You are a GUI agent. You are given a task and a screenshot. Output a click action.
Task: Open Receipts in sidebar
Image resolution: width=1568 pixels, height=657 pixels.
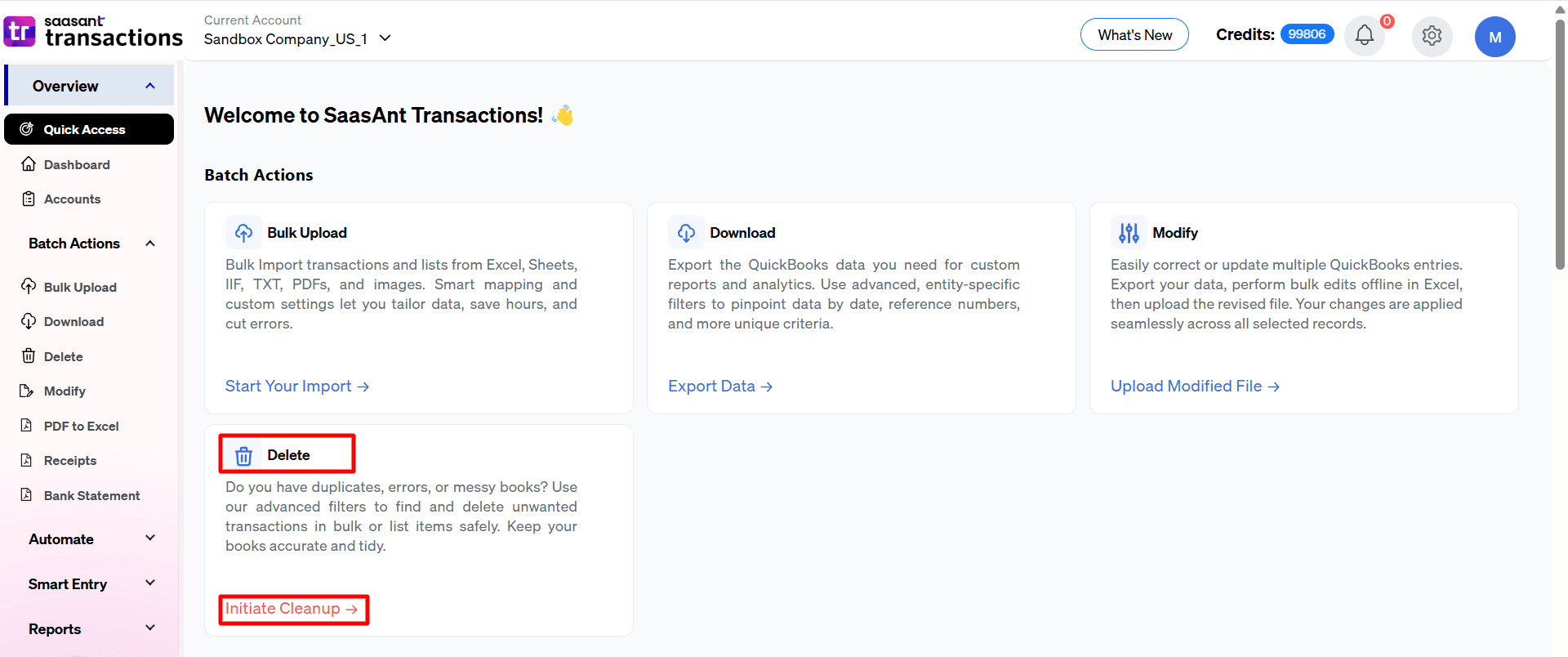70,460
